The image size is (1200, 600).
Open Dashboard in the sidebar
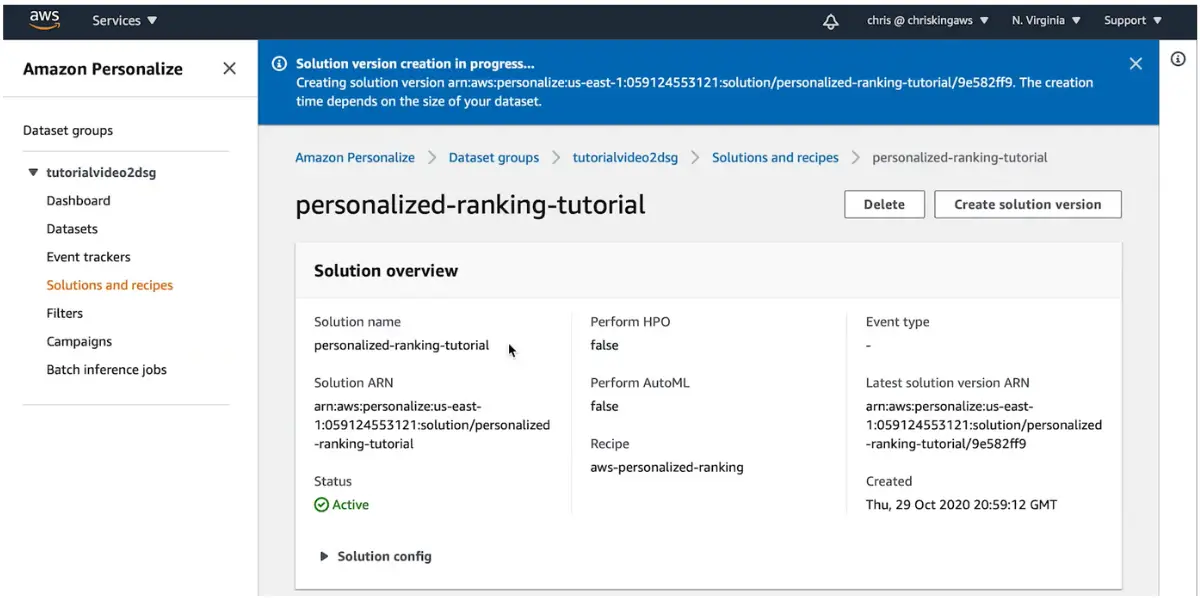click(x=78, y=201)
